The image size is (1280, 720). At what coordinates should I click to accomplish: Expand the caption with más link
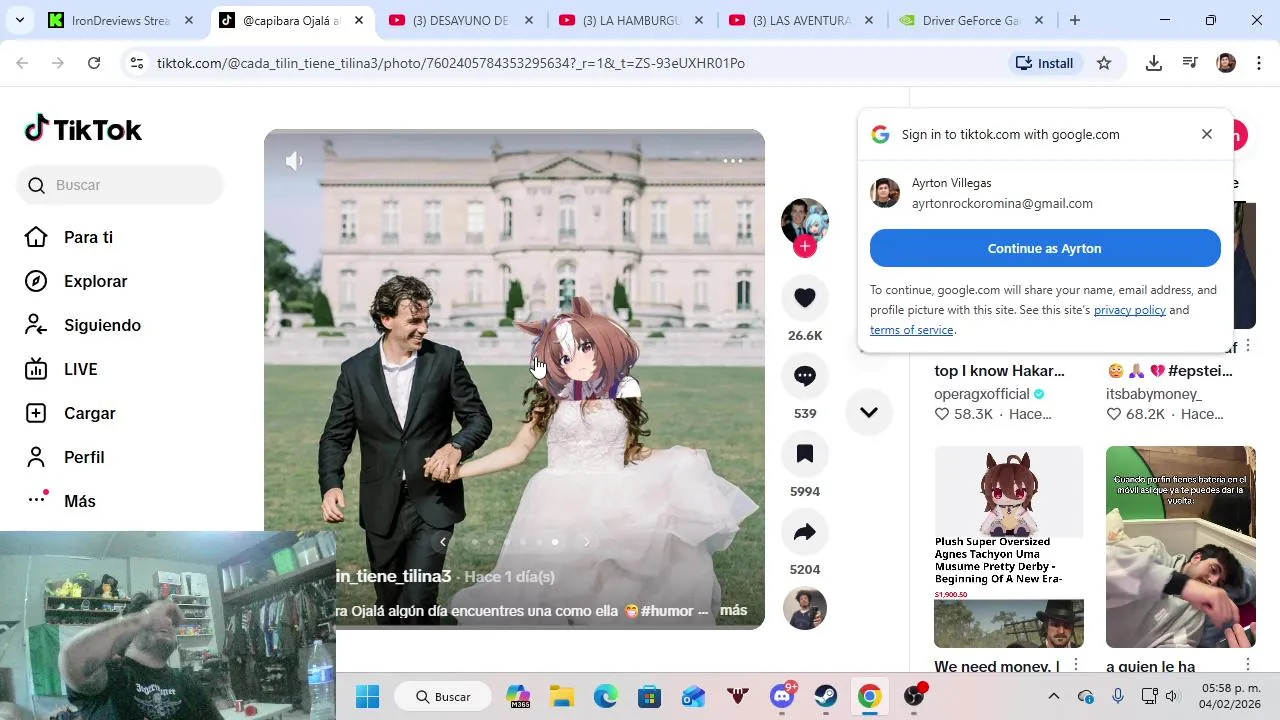point(733,610)
